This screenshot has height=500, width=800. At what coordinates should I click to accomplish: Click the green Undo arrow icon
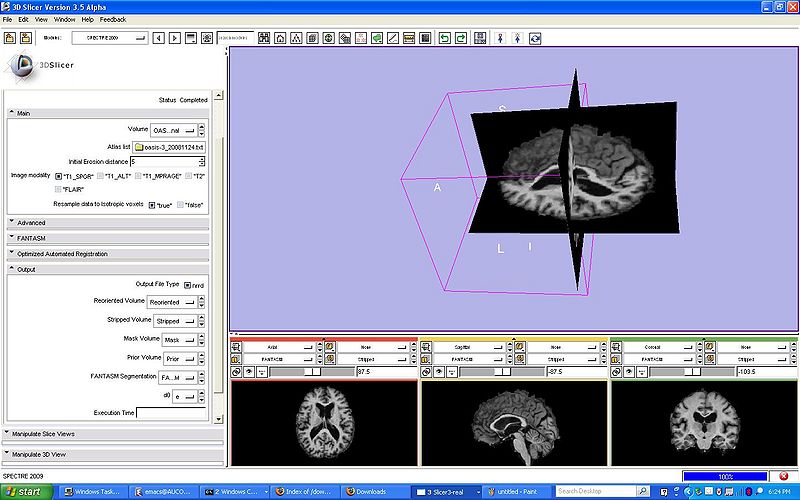(444, 38)
